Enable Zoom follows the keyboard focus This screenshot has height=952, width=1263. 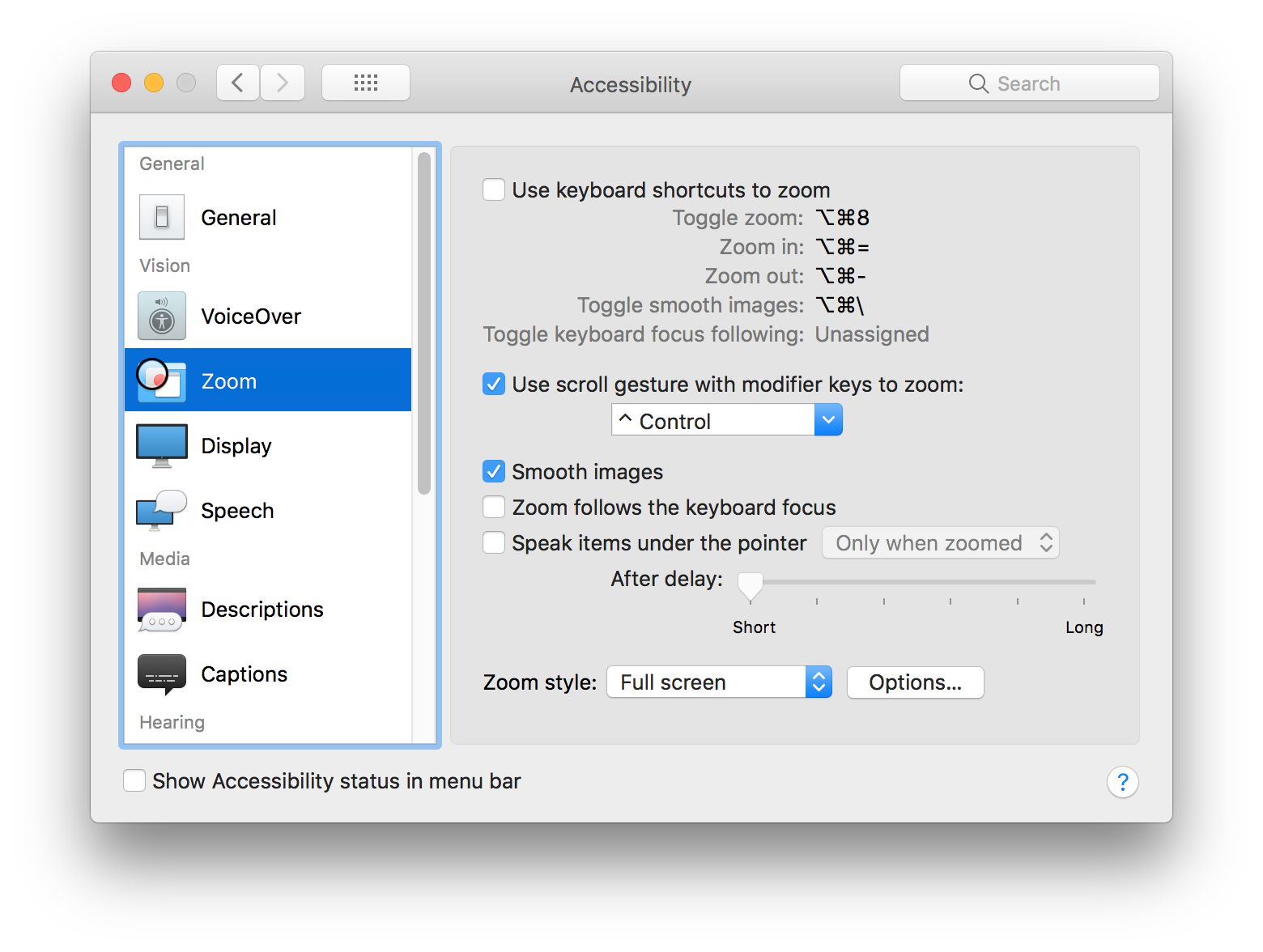494,508
